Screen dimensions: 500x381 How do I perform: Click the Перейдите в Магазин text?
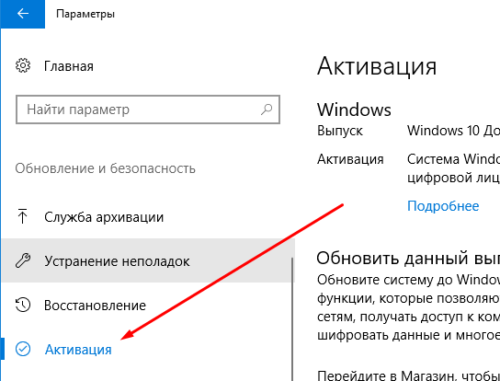(408, 375)
